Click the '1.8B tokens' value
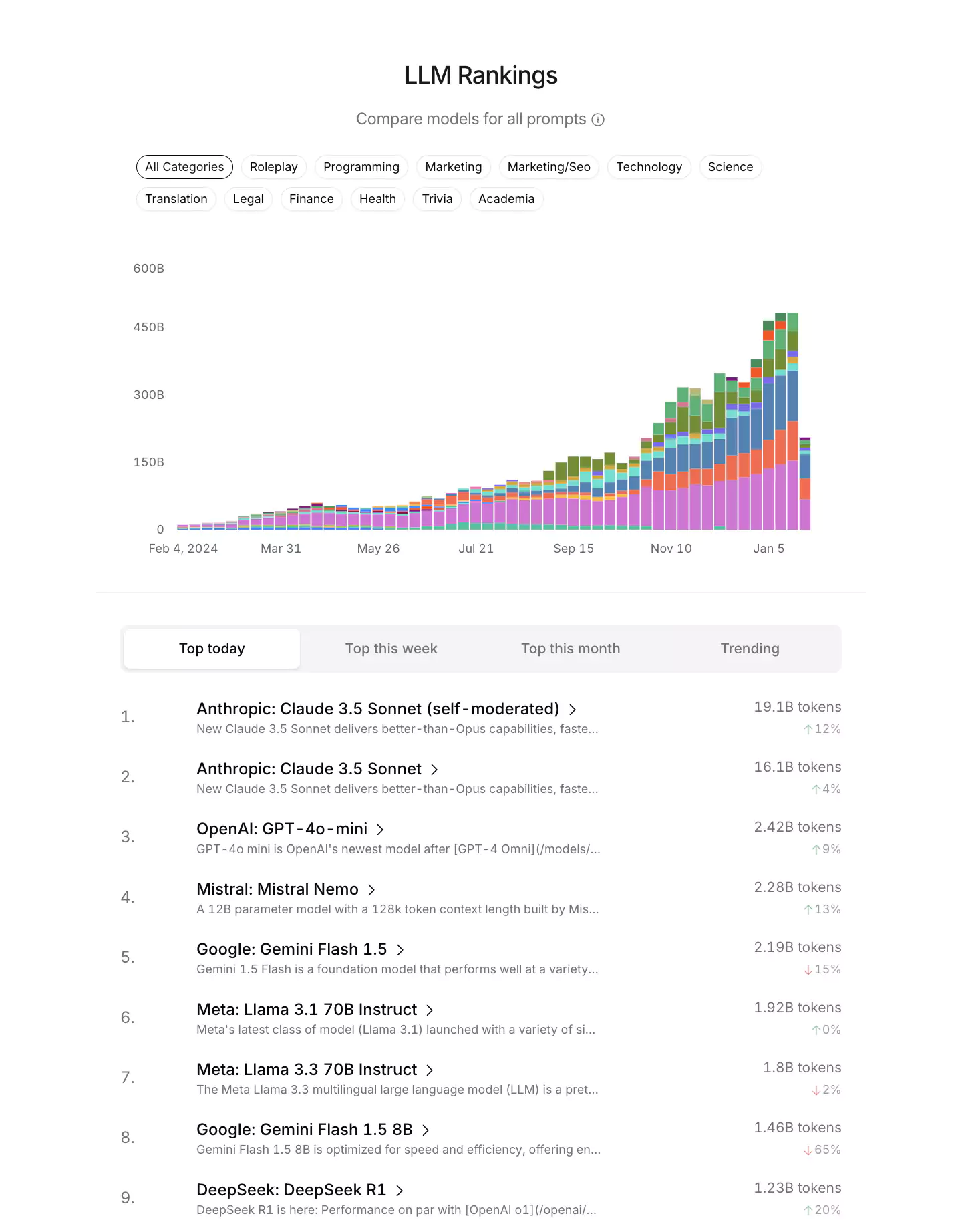Screen dimensions: 958x1232 point(802,1068)
